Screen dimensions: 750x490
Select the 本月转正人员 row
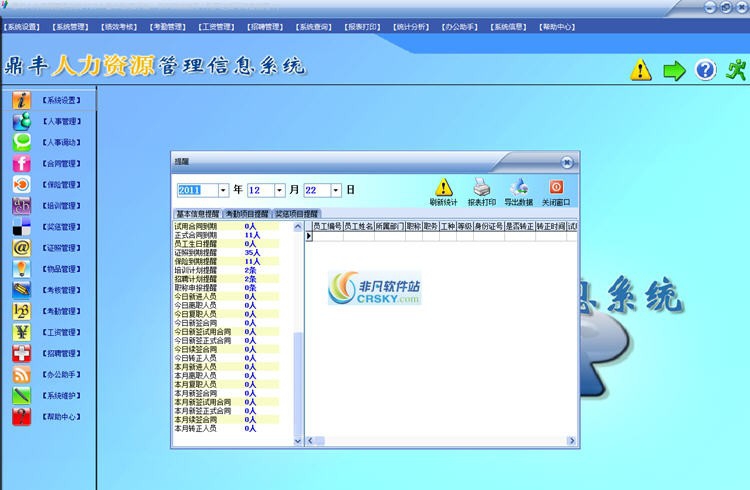226,428
